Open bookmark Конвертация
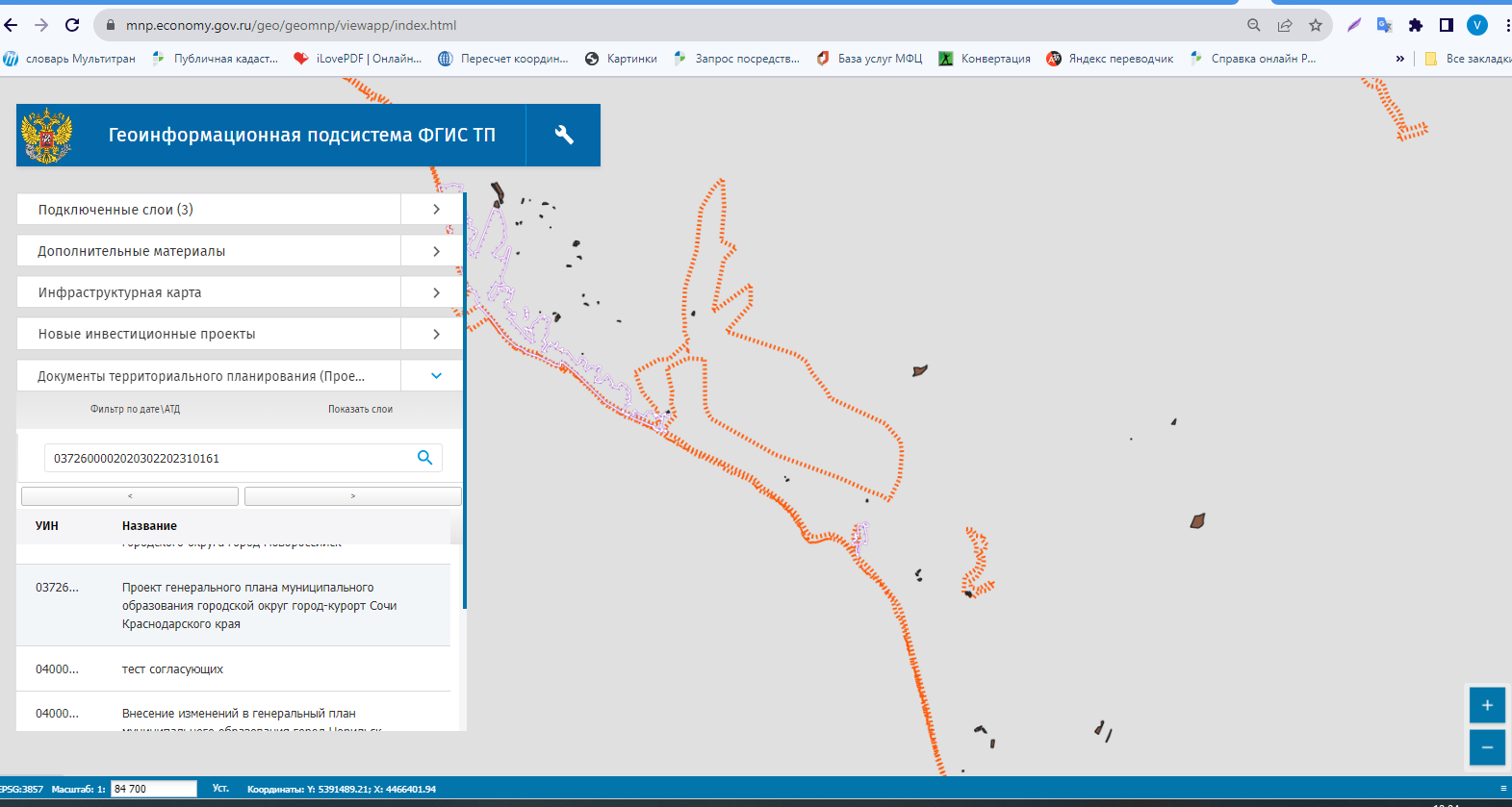 [x=985, y=59]
